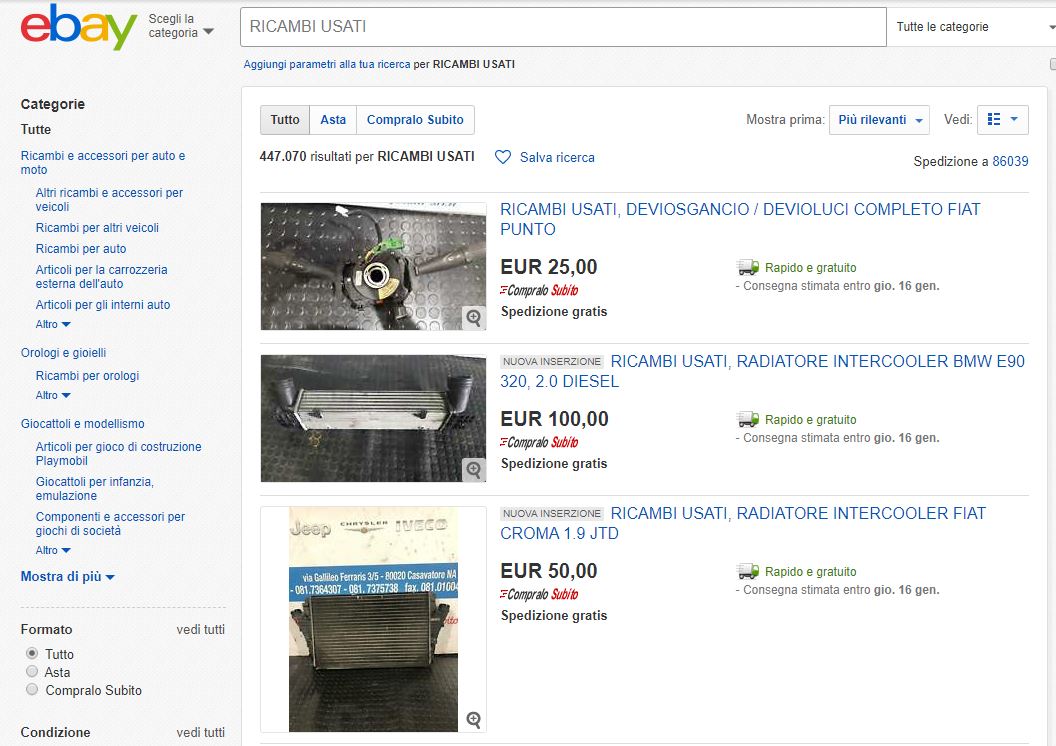Open Articoli per gioco di costruzione Playmobil
This screenshot has height=746, width=1056.
coord(119,454)
